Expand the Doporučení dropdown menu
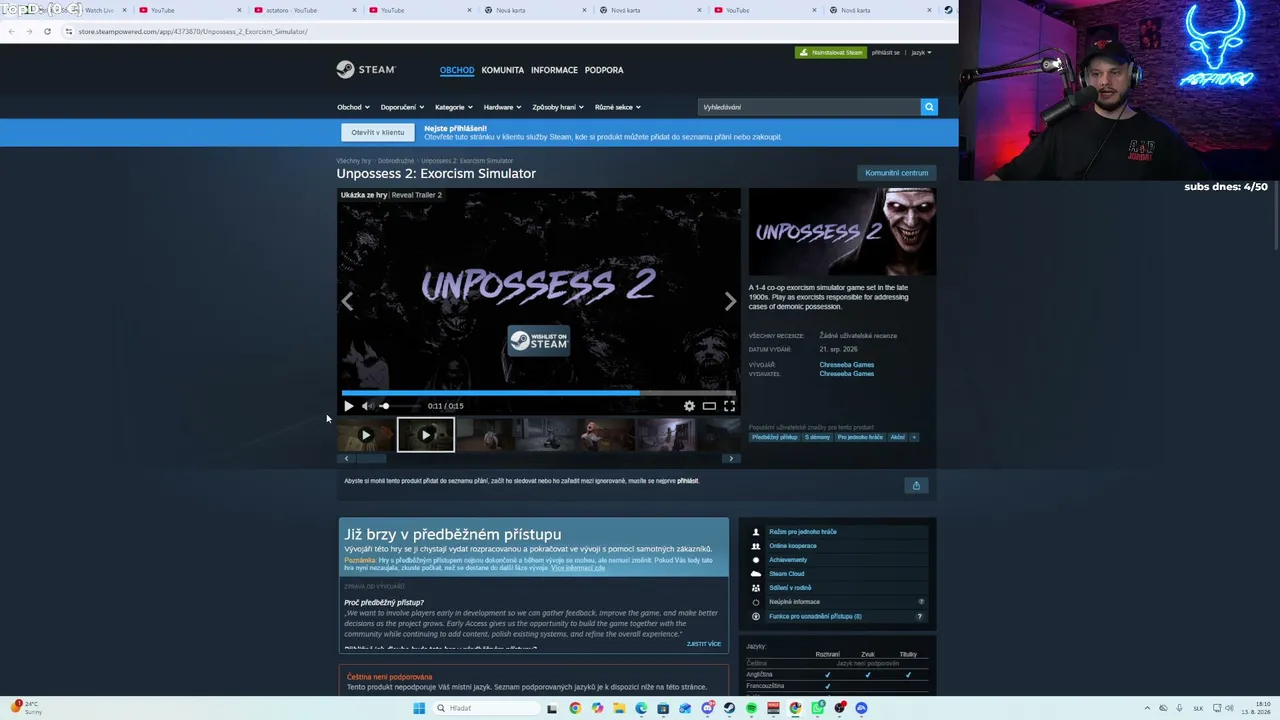Viewport: 1280px width, 720px height. pyautogui.click(x=402, y=107)
